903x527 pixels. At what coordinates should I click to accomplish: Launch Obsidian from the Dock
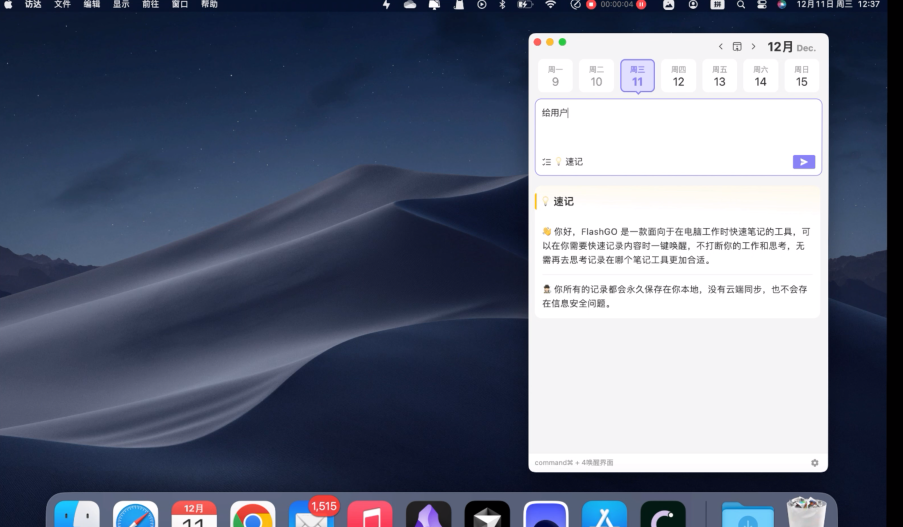(x=428, y=516)
